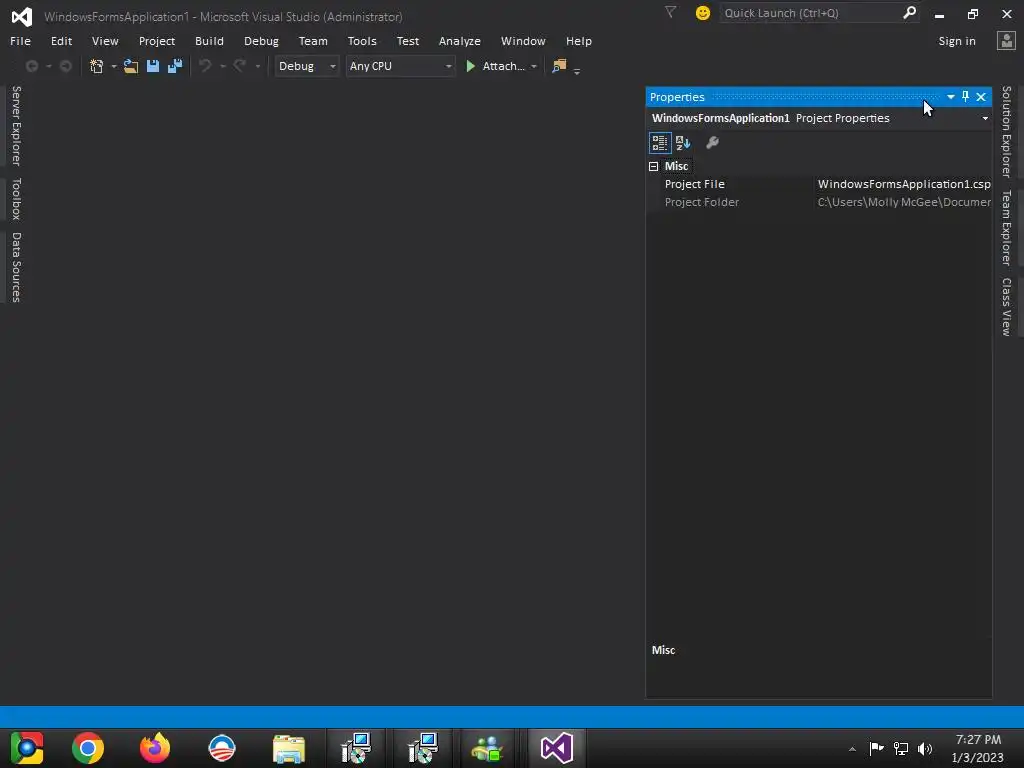
Task: Click the Undo arrow icon
Action: click(x=205, y=66)
